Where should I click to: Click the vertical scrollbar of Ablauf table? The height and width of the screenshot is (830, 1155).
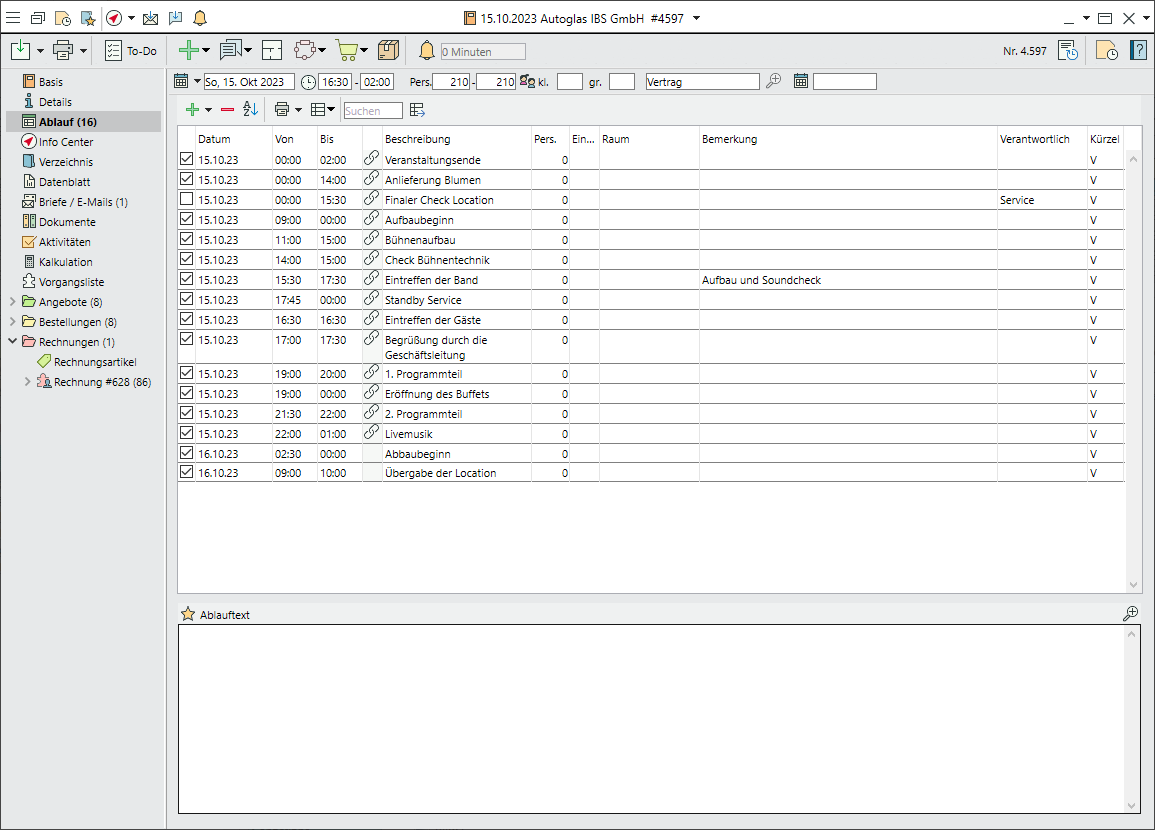1133,370
